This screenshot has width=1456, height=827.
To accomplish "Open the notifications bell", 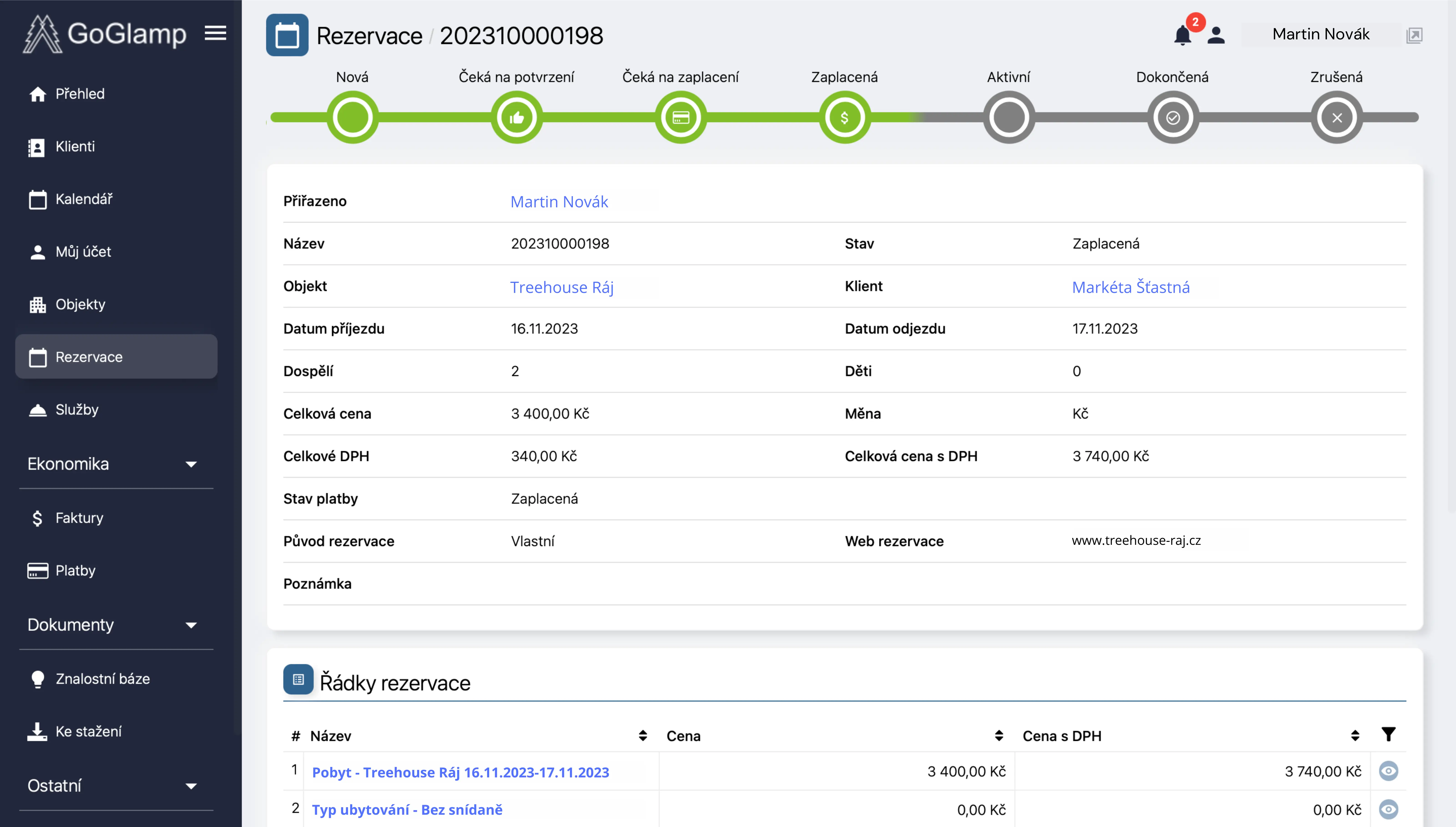I will click(1182, 35).
